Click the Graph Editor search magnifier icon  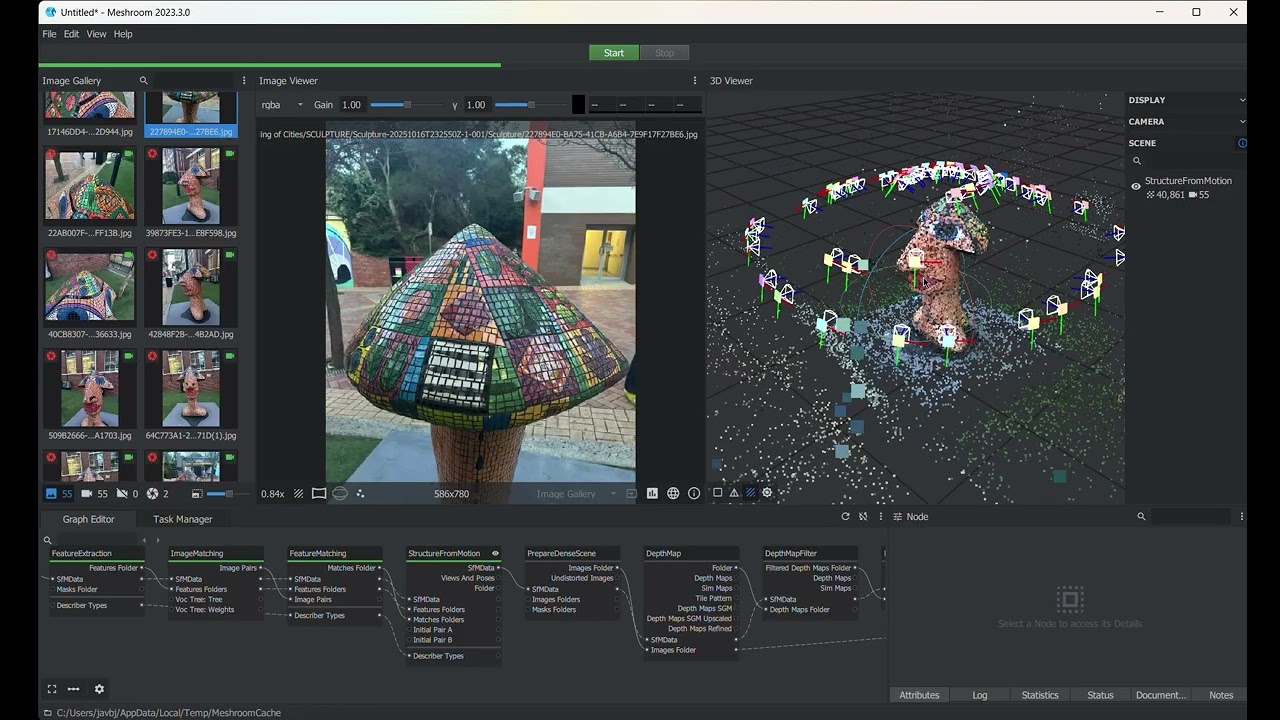tap(47, 540)
